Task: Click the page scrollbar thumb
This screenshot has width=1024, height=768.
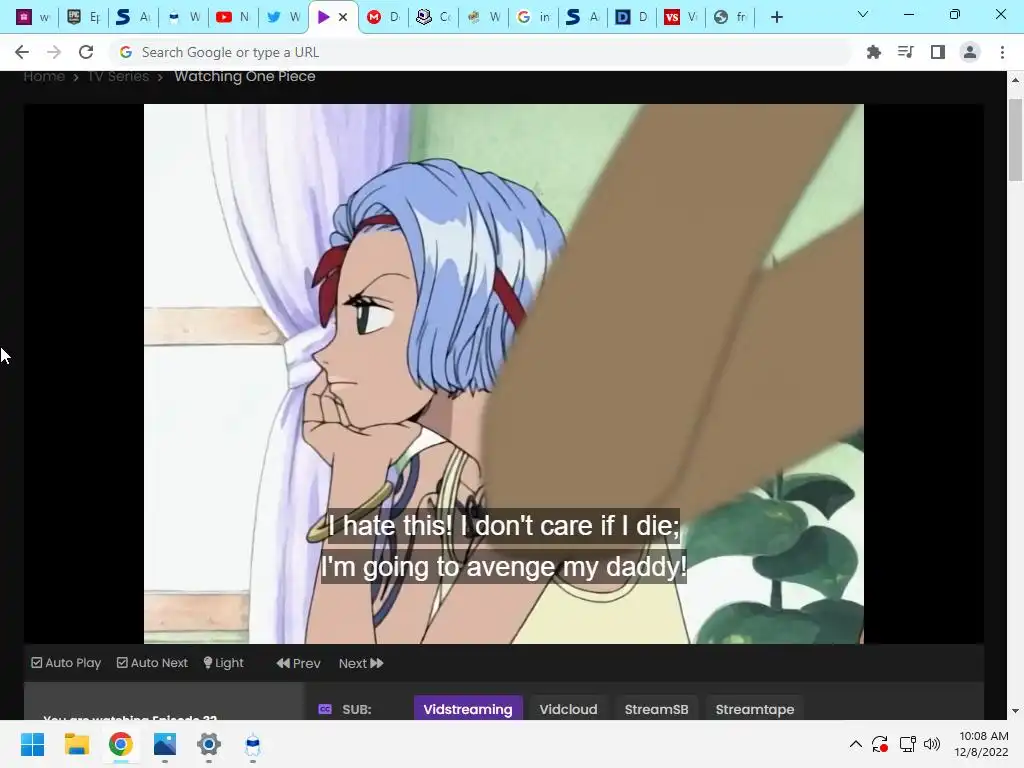Action: [x=1015, y=139]
